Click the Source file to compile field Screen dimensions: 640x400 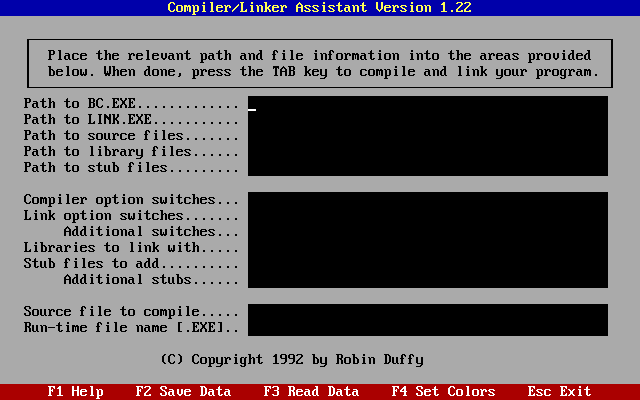pos(427,312)
